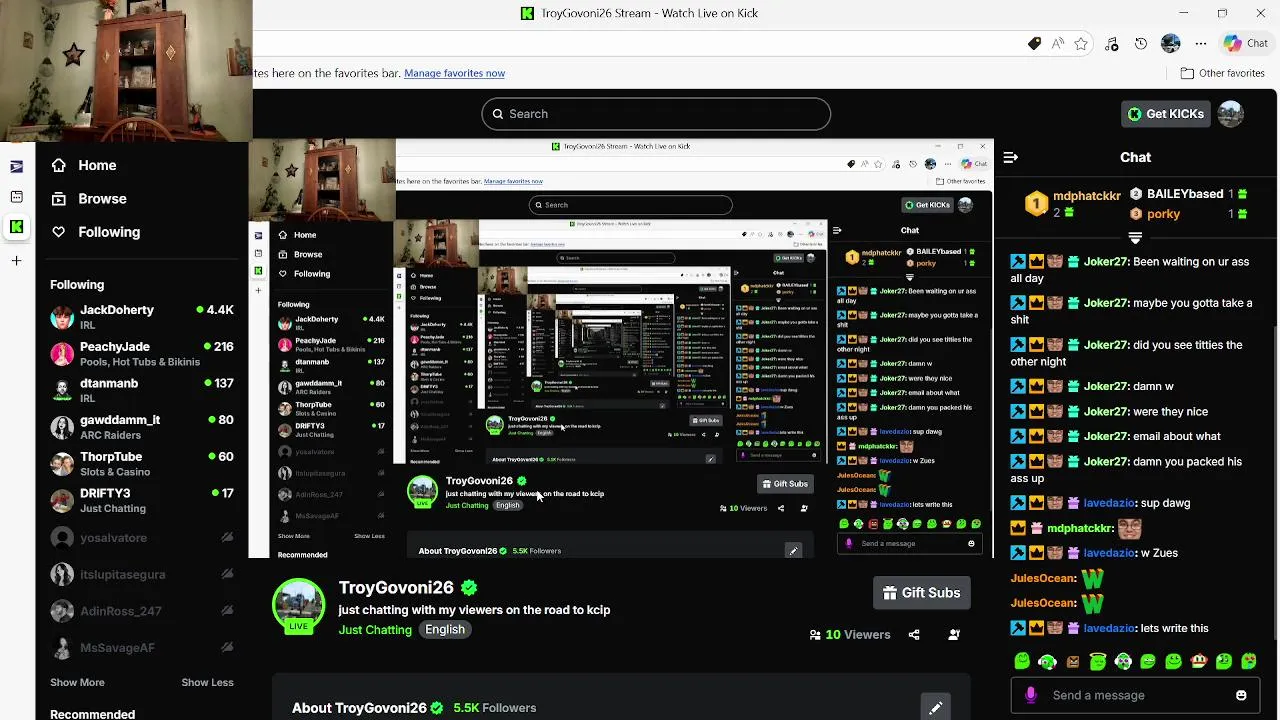Screen dimensions: 1280x720
Task: Open Copilot Chat button in Edge toolbar
Action: coord(1246,43)
